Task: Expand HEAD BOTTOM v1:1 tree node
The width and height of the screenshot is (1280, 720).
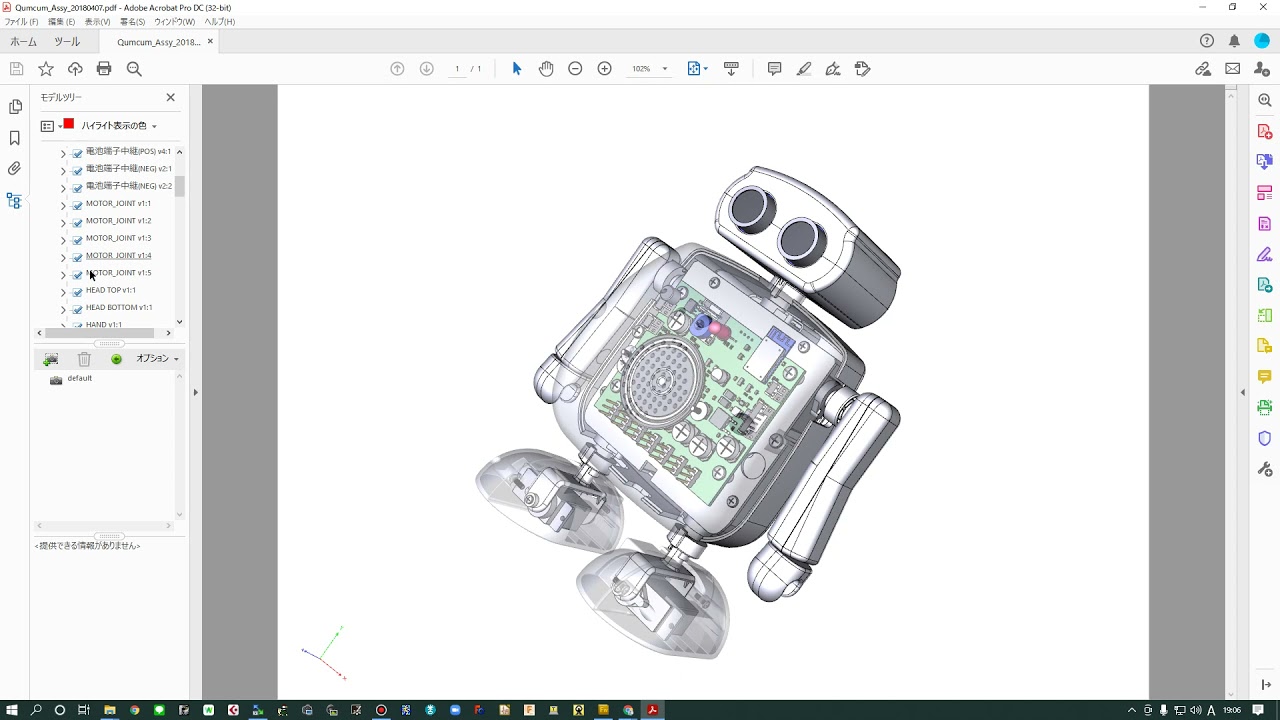Action: click(63, 309)
